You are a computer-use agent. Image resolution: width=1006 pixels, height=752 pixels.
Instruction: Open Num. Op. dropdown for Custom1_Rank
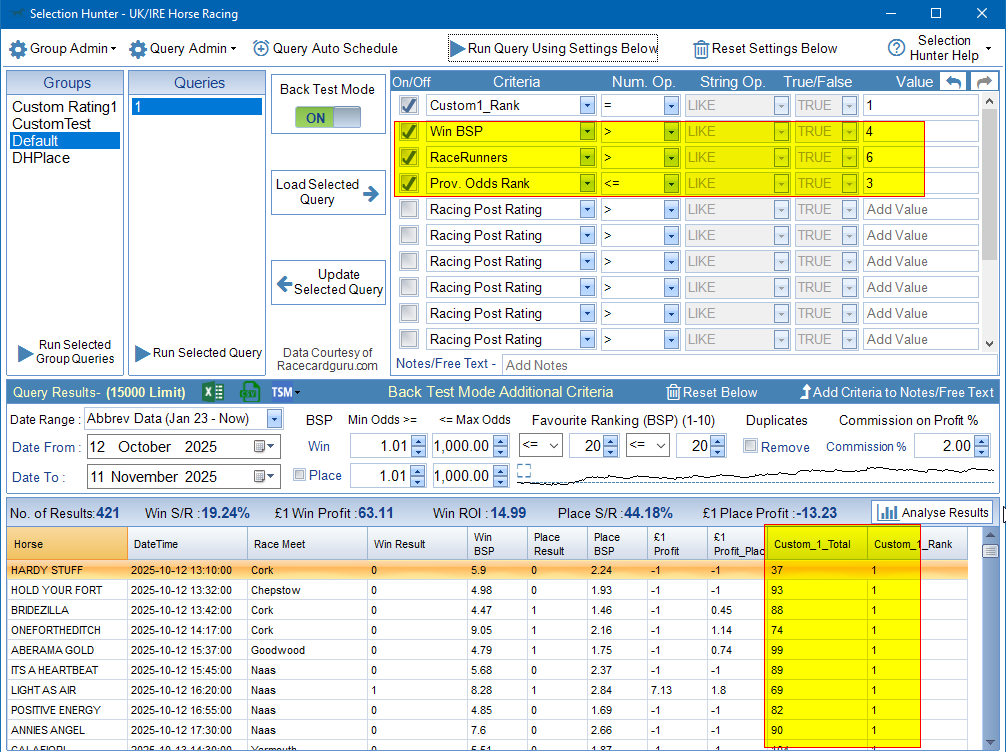(671, 105)
